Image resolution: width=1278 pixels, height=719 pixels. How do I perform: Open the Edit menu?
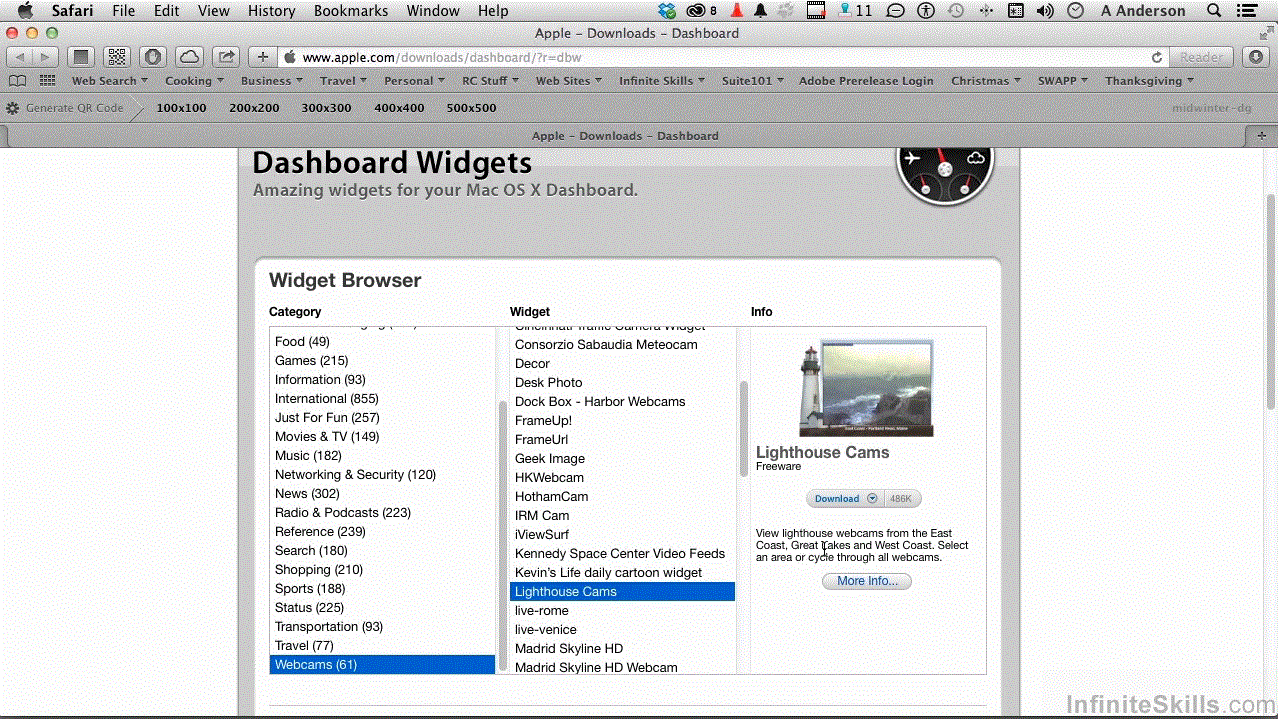coord(167,11)
